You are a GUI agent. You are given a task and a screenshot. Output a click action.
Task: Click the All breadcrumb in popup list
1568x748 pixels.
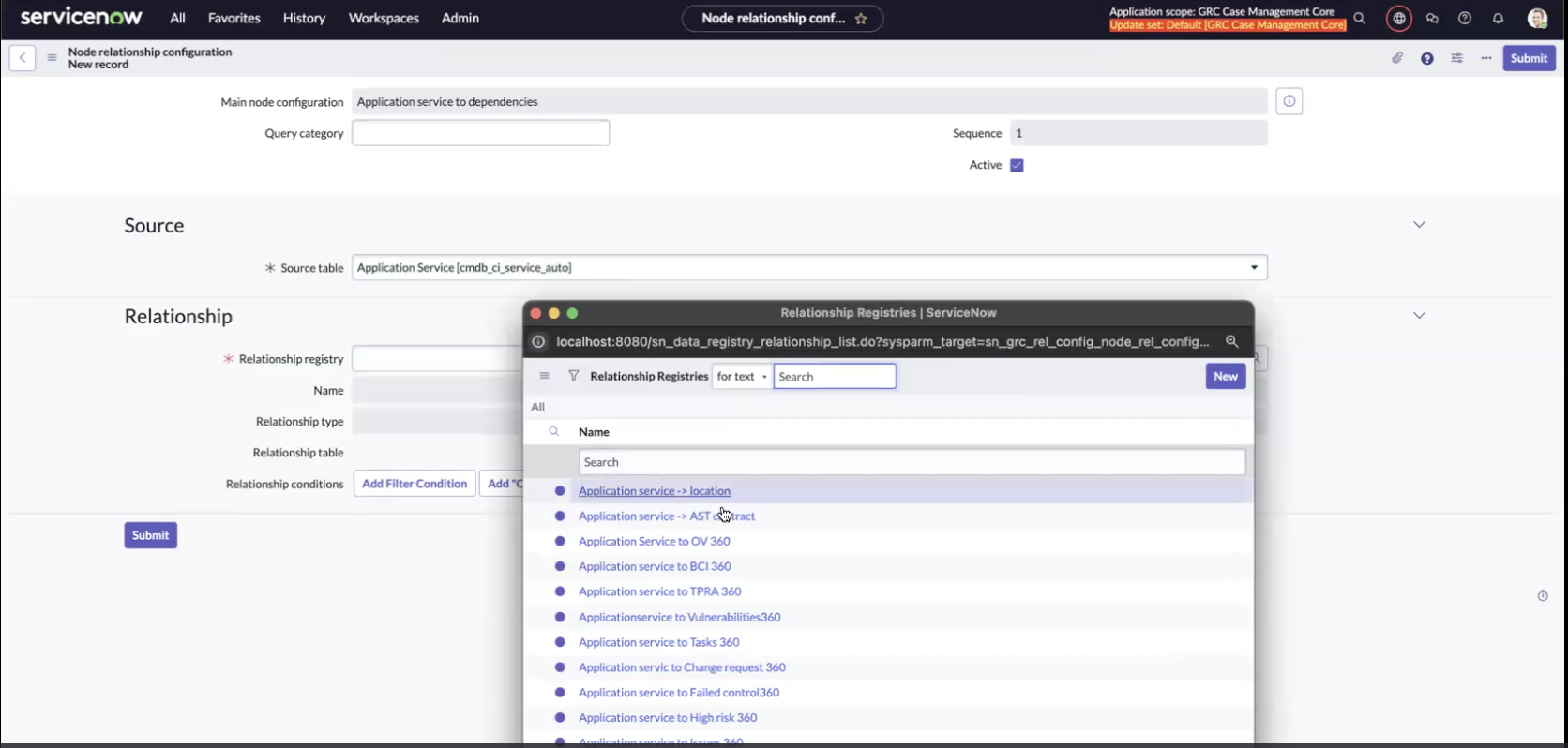pos(537,407)
